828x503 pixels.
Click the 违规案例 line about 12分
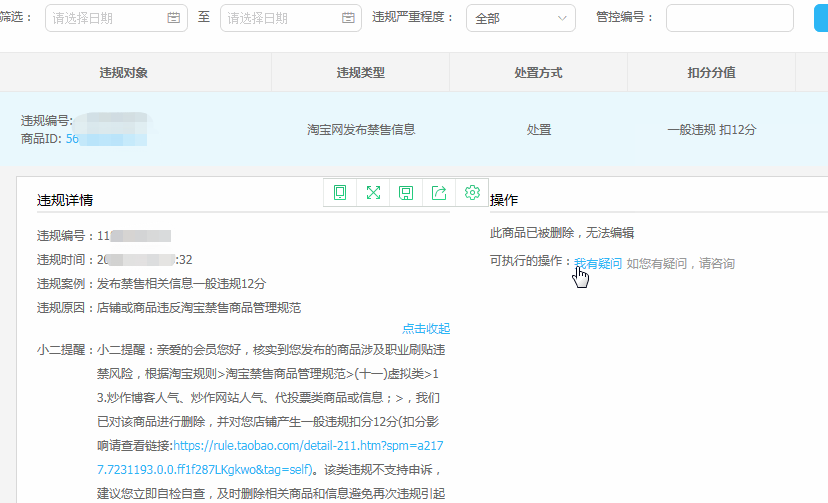click(x=152, y=283)
